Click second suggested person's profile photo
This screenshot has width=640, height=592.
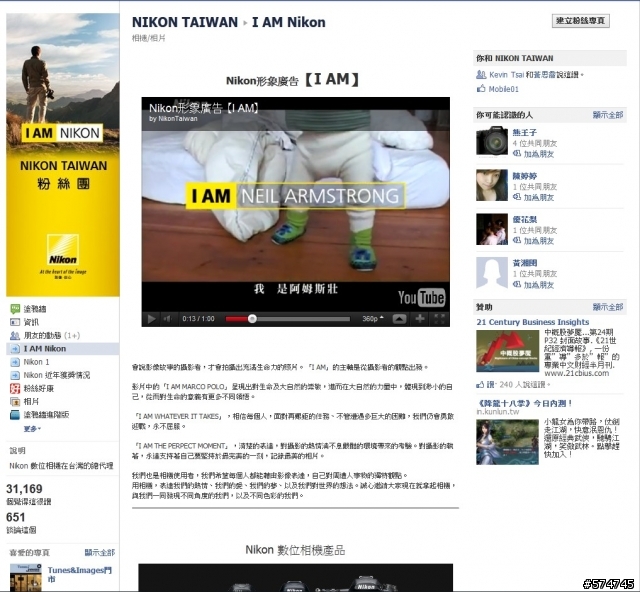[x=492, y=185]
